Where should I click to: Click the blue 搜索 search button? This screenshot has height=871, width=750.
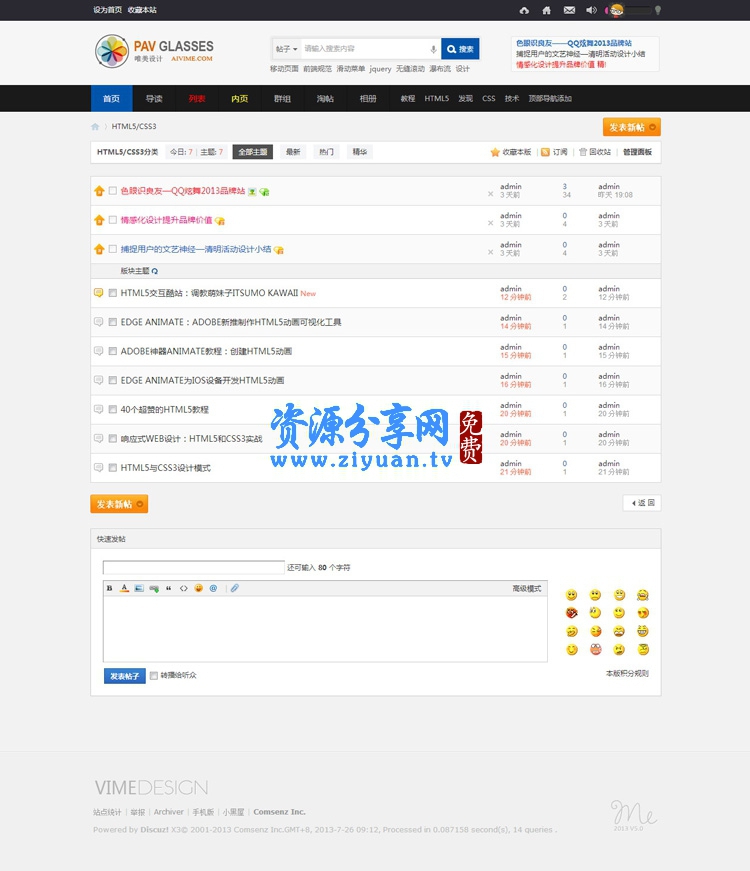[x=460, y=49]
